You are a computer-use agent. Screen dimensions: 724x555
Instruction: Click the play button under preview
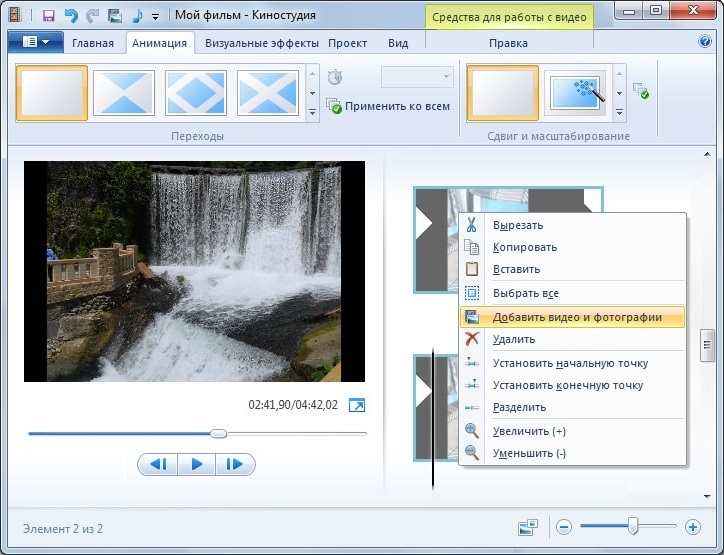pos(196,464)
